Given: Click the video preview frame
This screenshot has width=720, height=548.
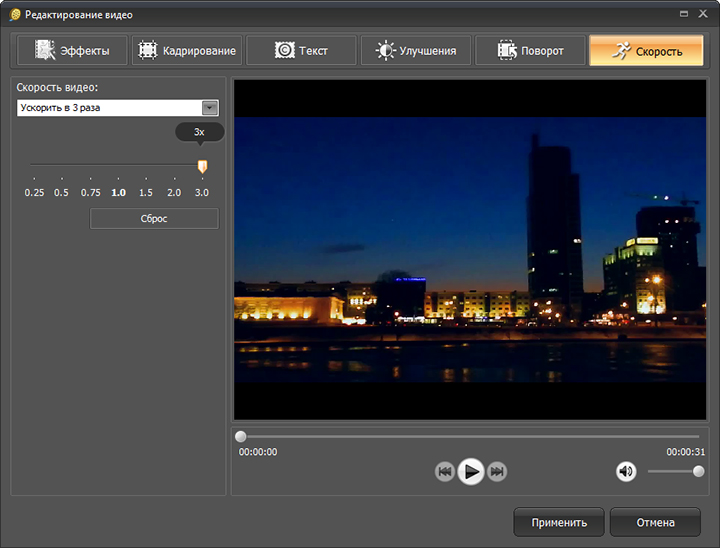Looking at the screenshot, I should click(x=470, y=250).
